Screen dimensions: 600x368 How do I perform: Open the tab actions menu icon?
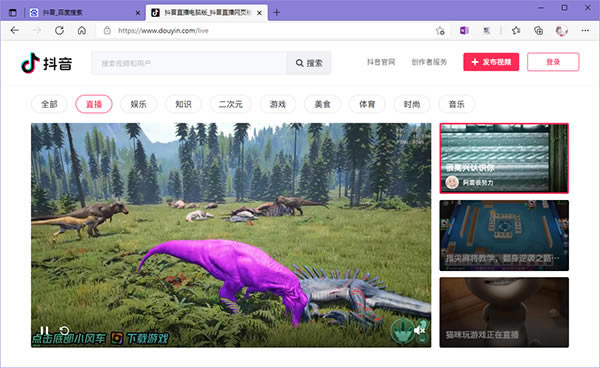[13, 13]
